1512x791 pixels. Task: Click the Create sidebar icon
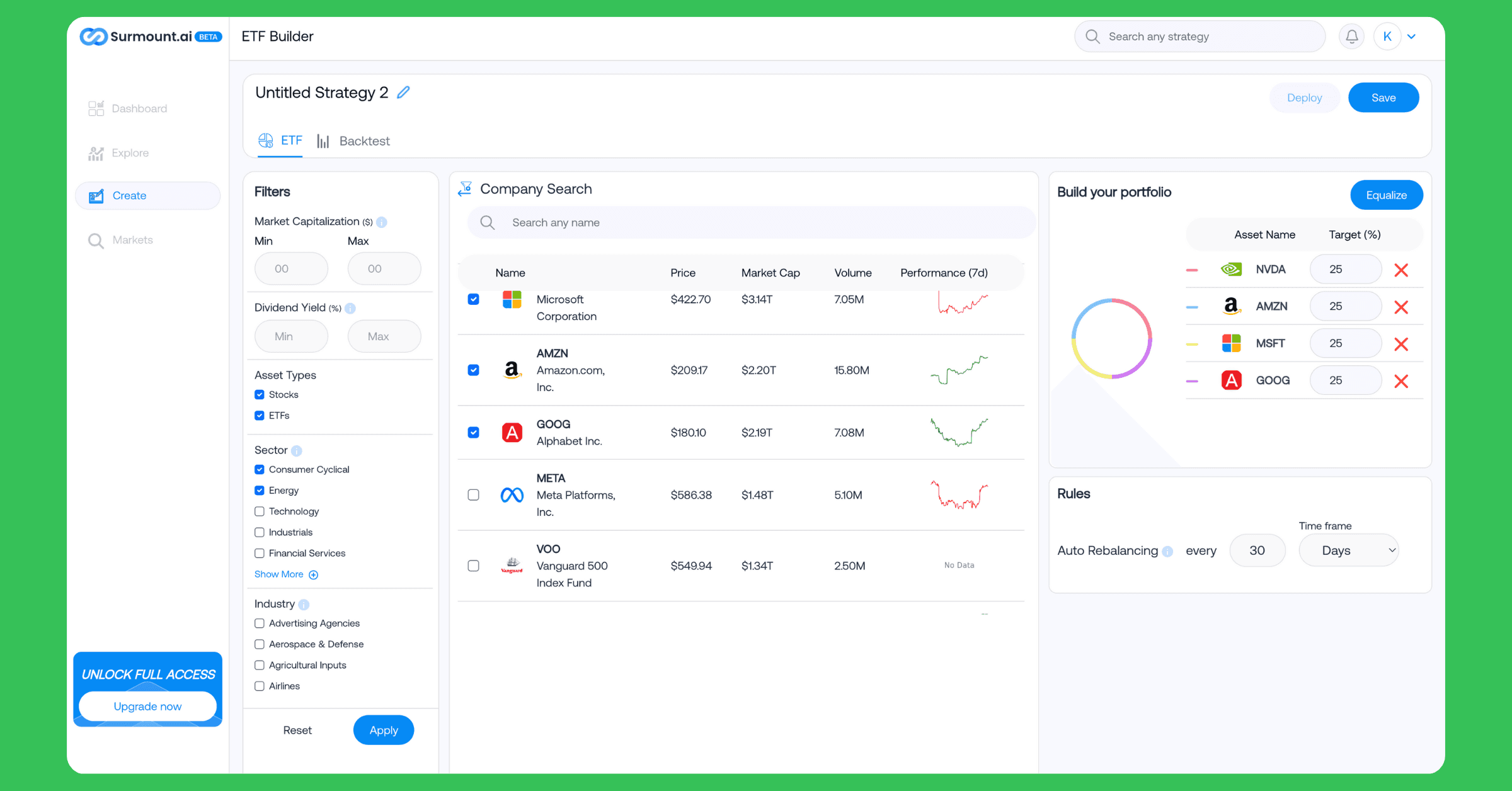(96, 196)
